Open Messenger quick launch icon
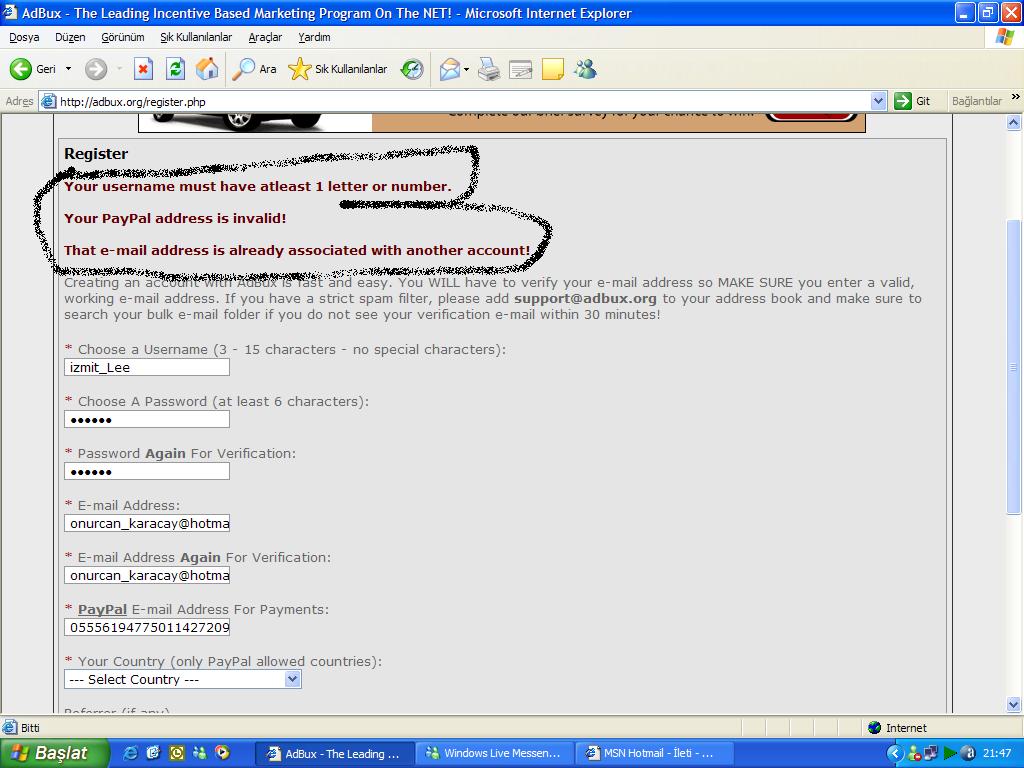1024x768 pixels. (200, 753)
